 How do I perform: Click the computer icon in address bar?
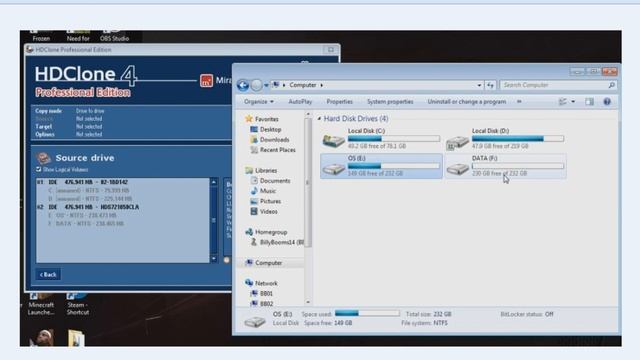point(276,85)
